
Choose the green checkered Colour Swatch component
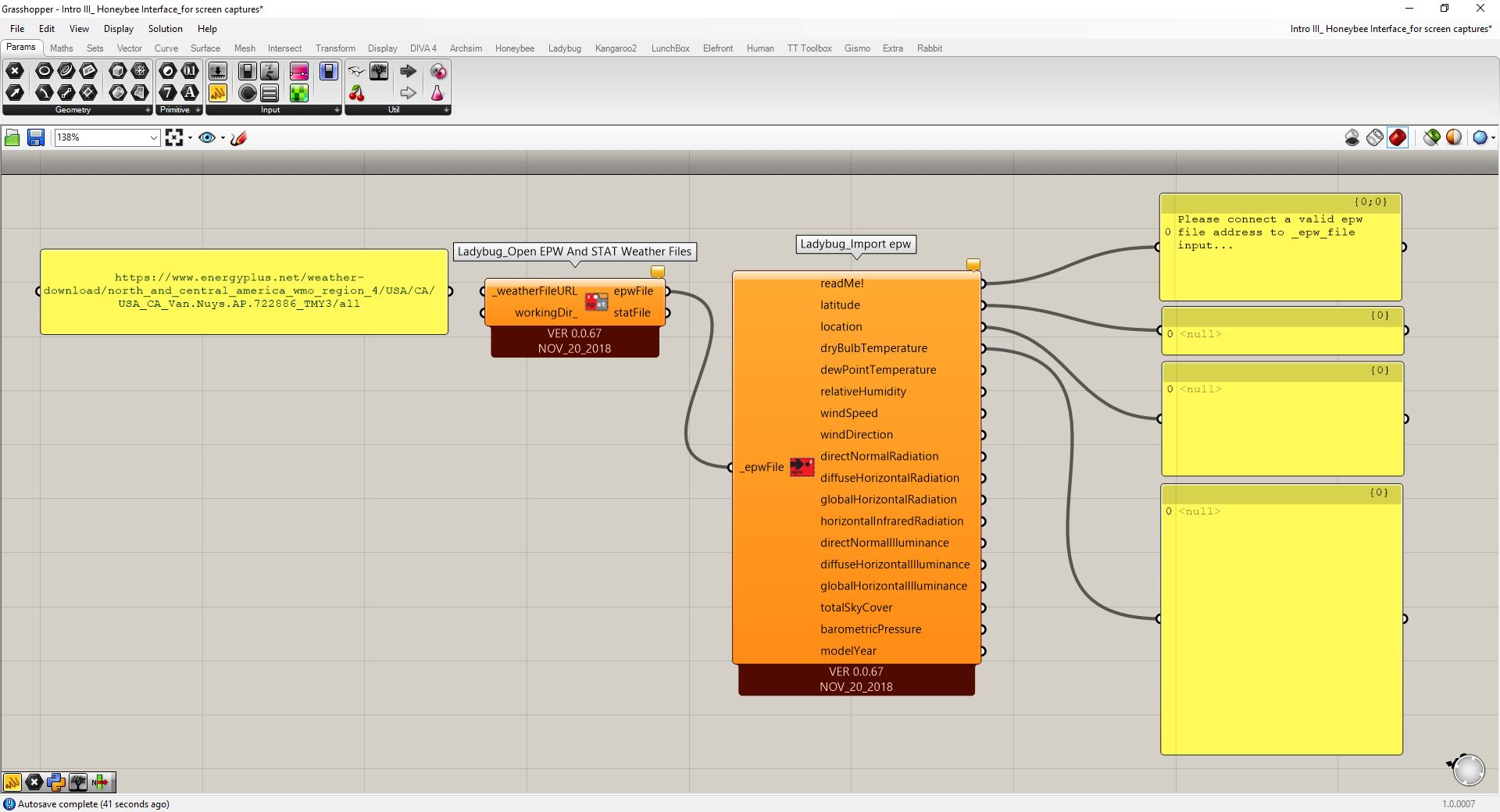tap(299, 94)
